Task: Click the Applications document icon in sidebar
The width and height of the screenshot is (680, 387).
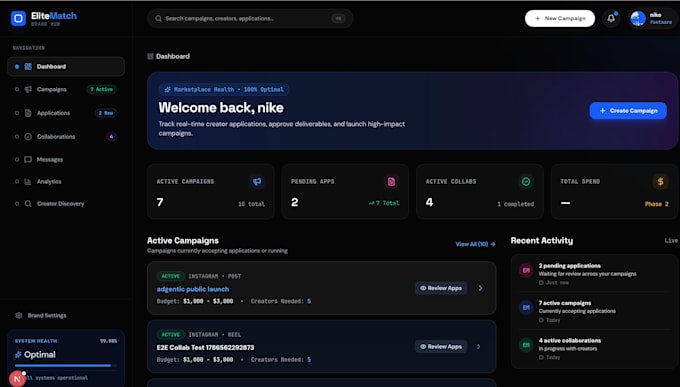Action: coord(28,113)
